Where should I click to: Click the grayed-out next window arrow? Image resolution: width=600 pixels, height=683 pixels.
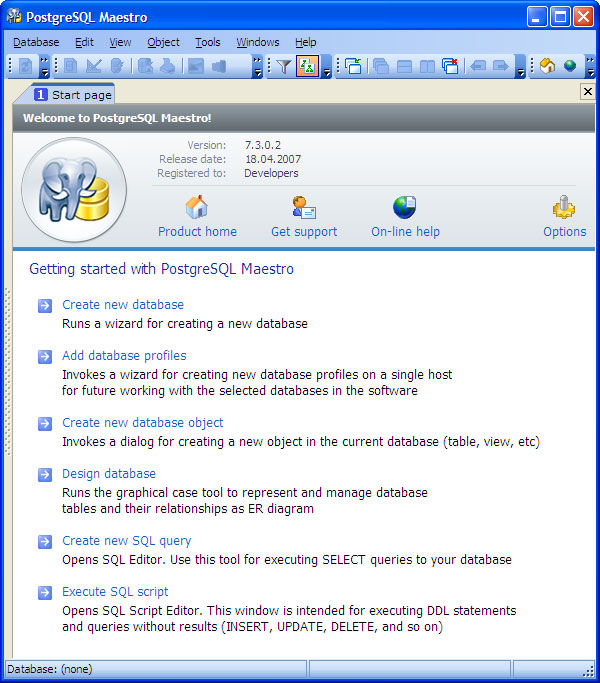coord(501,66)
